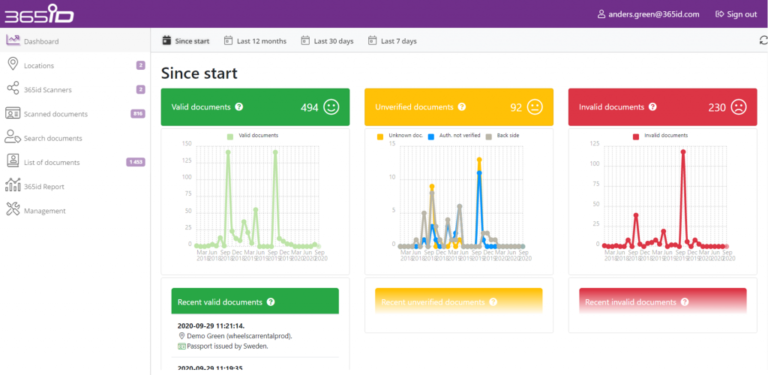This screenshot has width=768, height=375.
Task: Toggle the Back side legend swatch
Action: tap(488, 137)
